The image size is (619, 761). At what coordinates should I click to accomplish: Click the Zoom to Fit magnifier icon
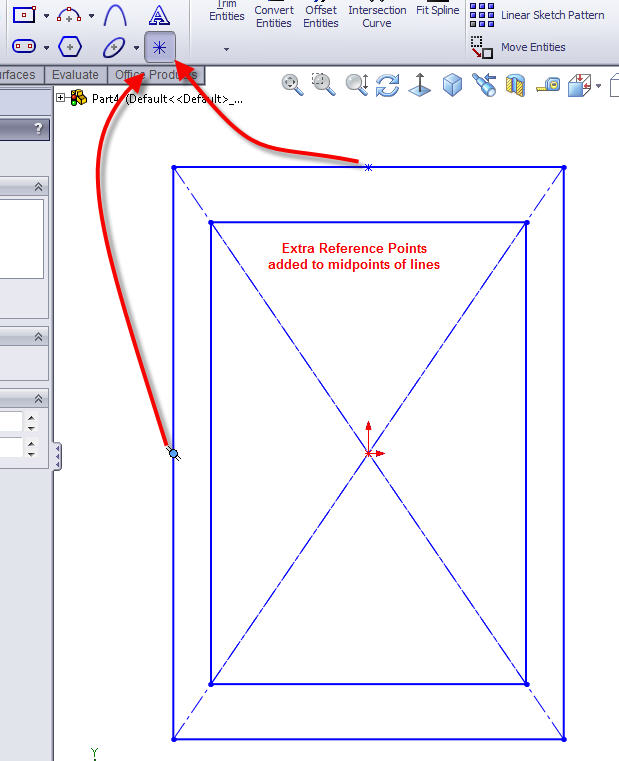point(292,85)
